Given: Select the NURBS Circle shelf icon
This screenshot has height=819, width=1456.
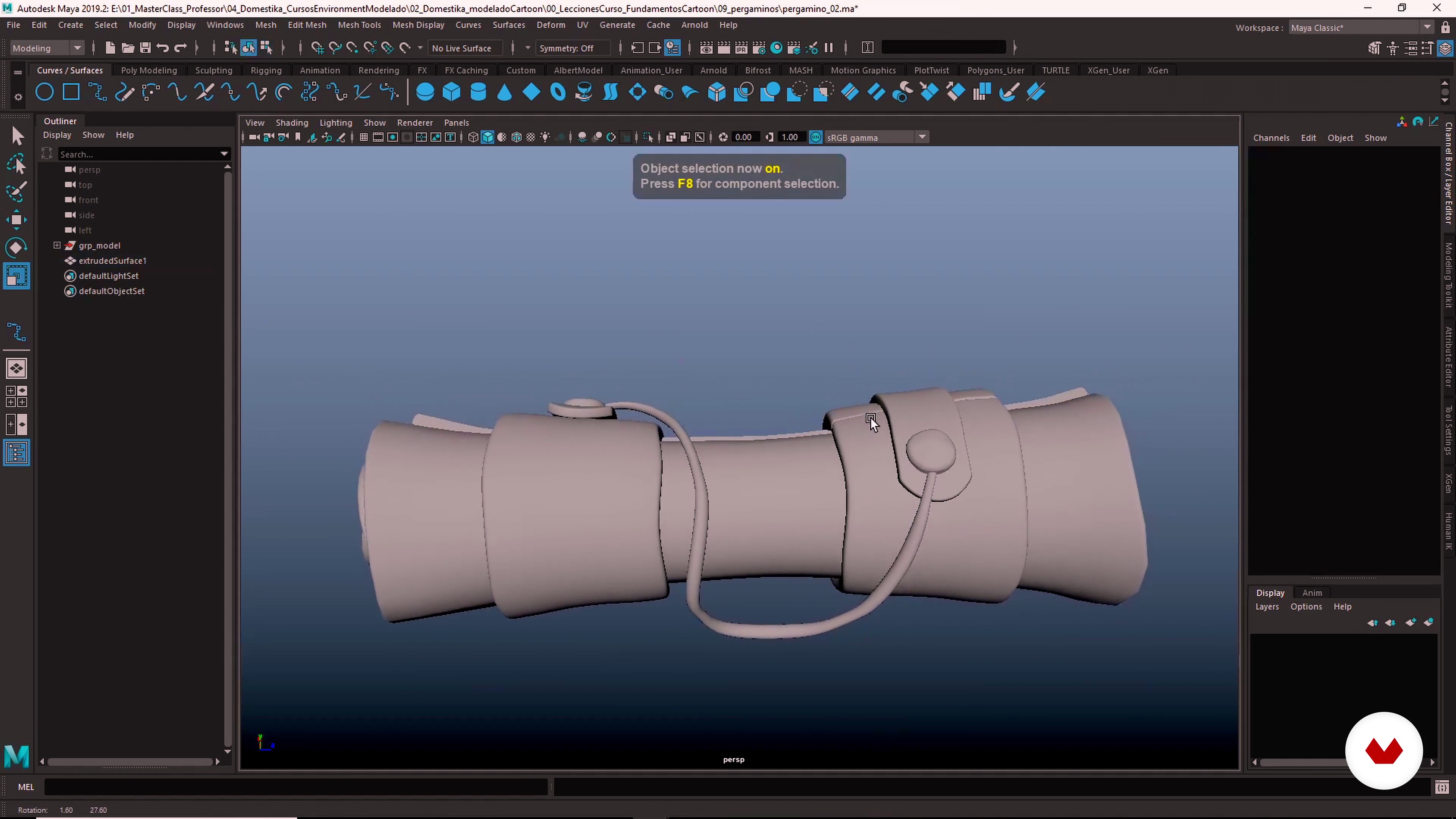Looking at the screenshot, I should pos(45,92).
